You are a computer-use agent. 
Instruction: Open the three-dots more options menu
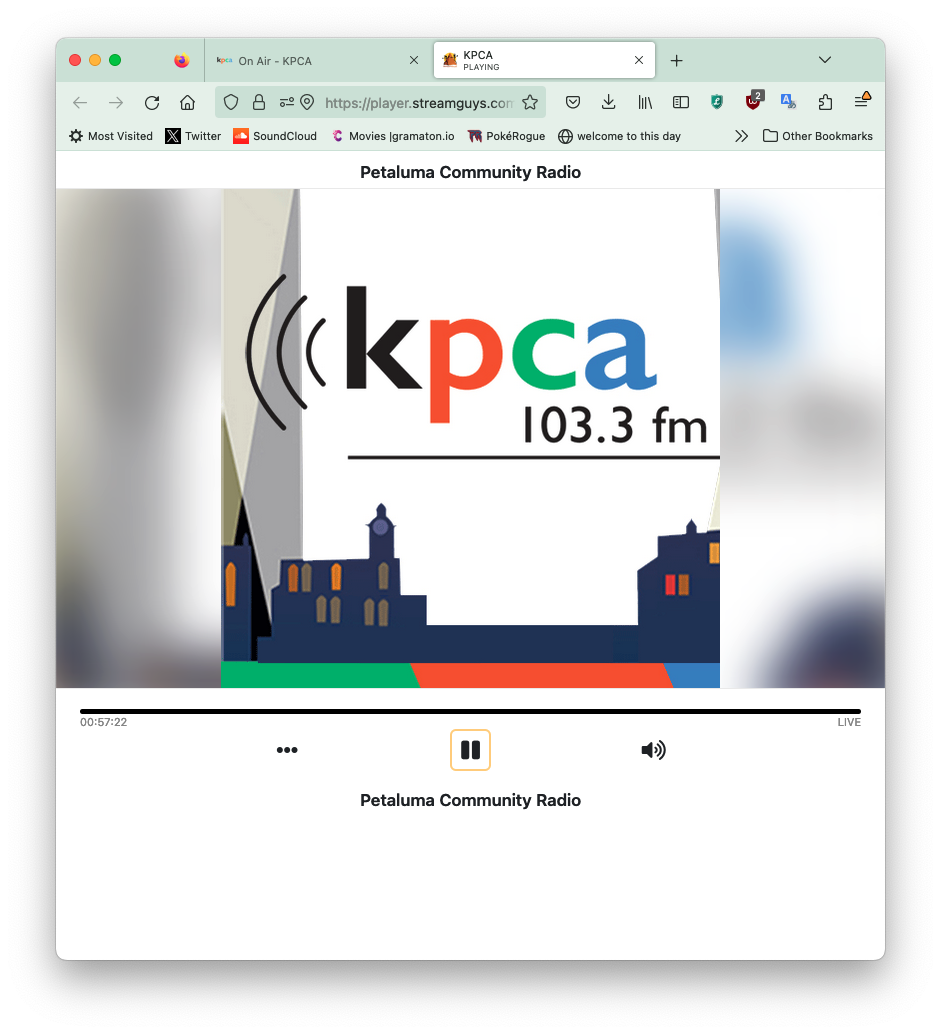pos(287,750)
